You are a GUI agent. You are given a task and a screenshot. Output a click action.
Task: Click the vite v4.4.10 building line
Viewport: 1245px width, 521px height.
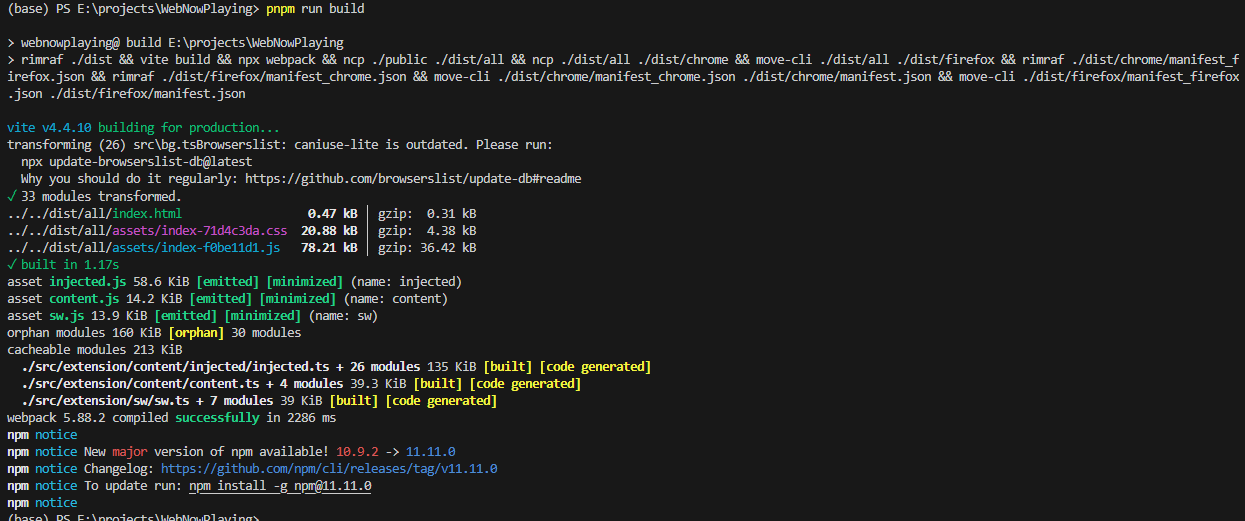point(144,128)
